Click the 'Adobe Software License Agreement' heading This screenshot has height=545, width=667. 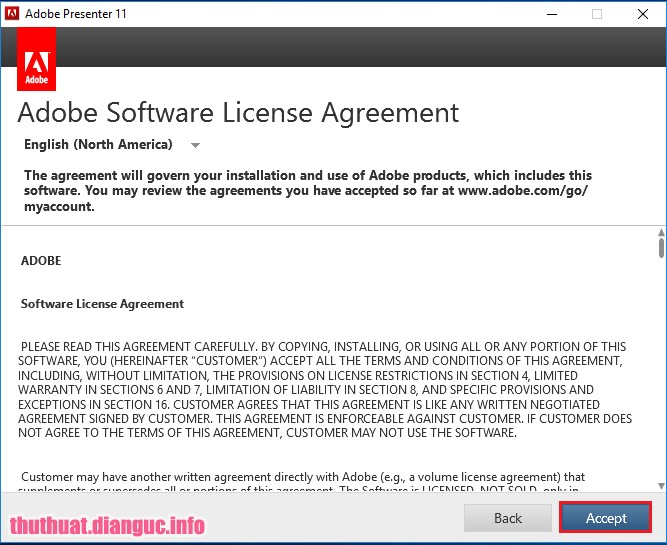click(238, 113)
